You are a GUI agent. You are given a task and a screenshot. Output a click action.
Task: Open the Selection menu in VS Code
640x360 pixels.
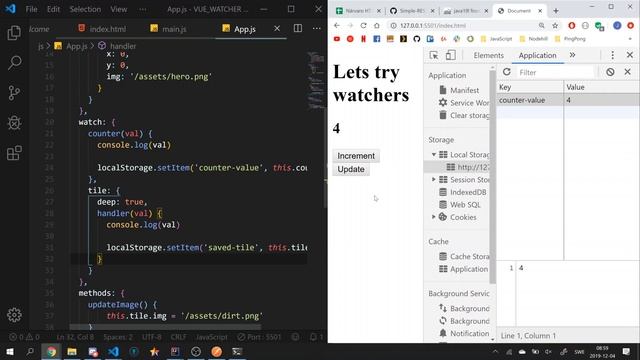pyautogui.click(x=85, y=9)
